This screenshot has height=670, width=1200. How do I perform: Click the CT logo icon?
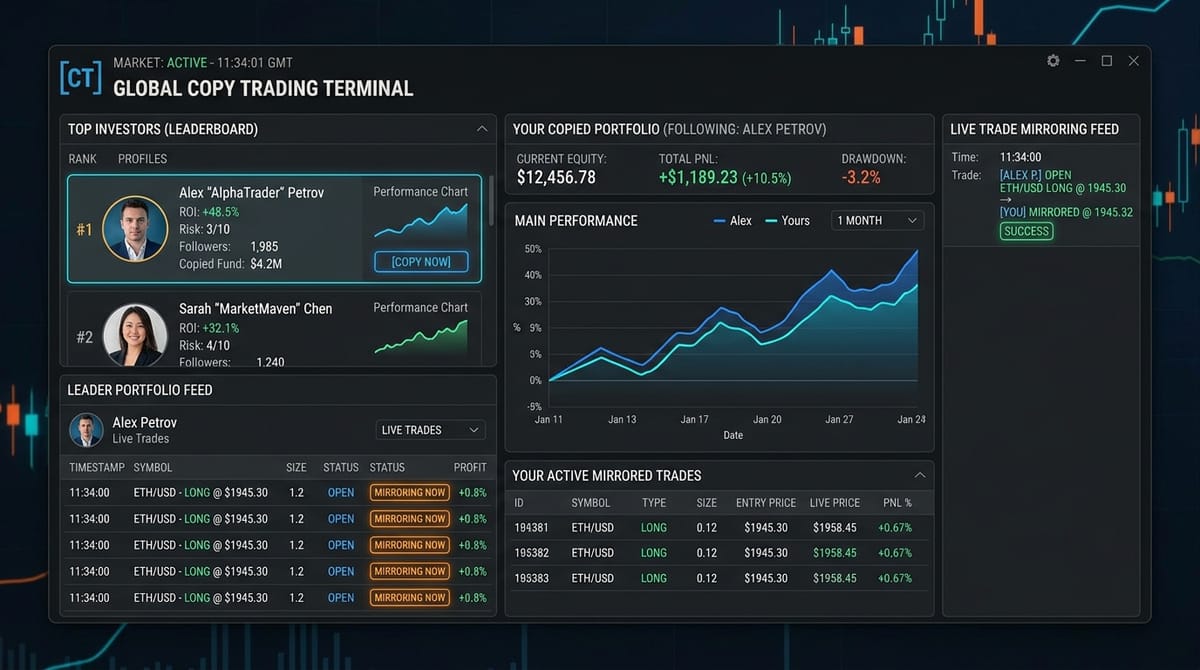[80, 77]
